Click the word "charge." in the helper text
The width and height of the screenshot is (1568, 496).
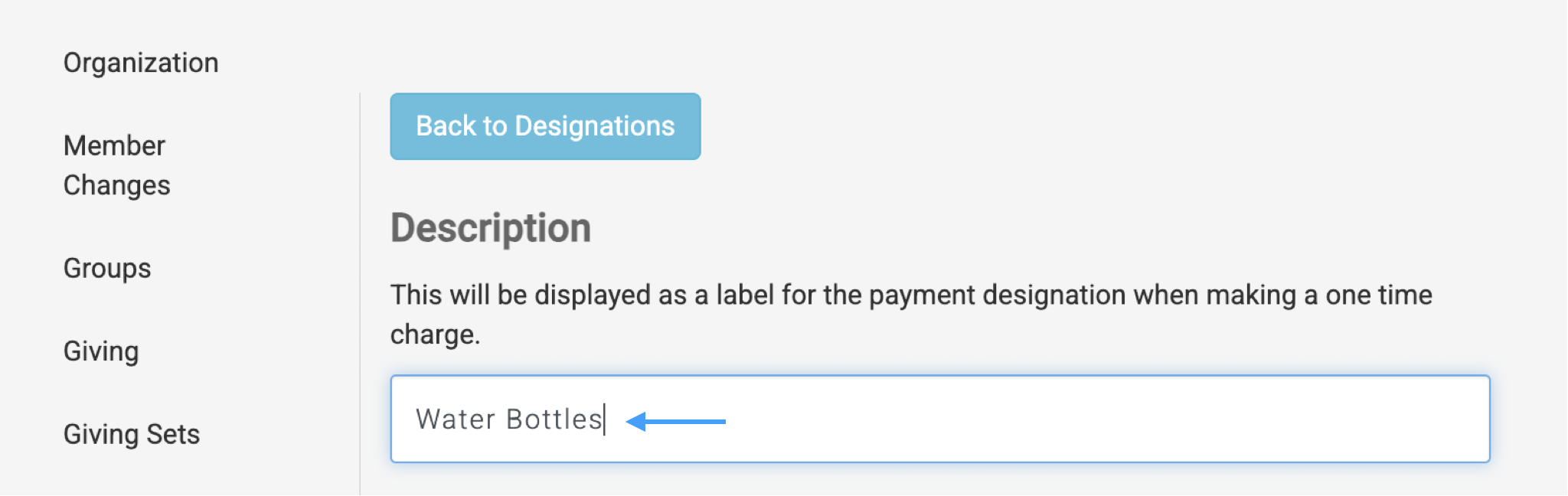pyautogui.click(x=435, y=334)
